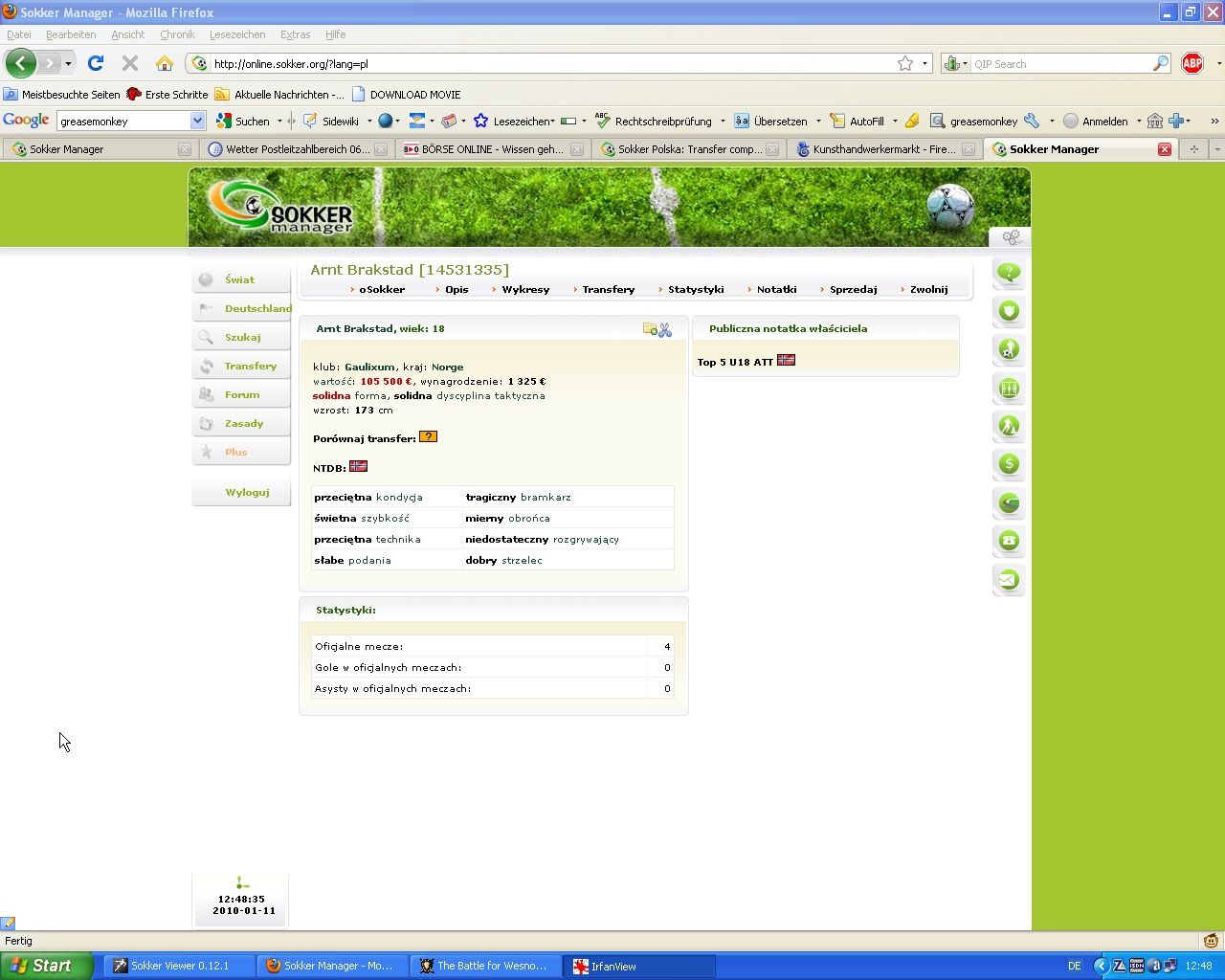
Task: Open the help speech-bubble icon in right sidebar
Action: (x=1009, y=273)
